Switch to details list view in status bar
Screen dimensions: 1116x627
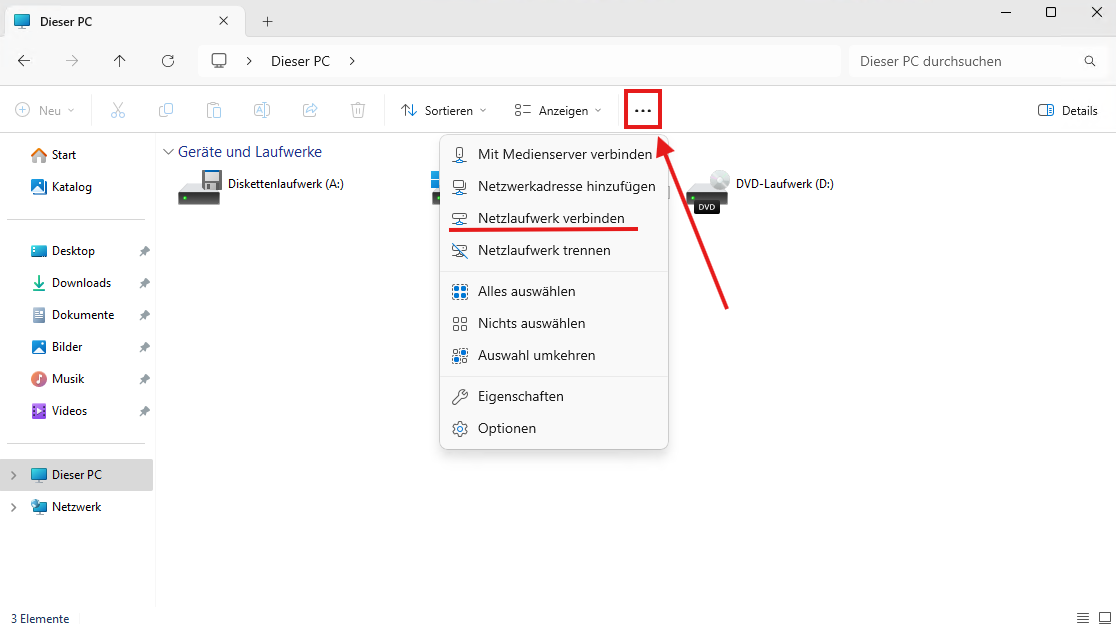(1083, 618)
